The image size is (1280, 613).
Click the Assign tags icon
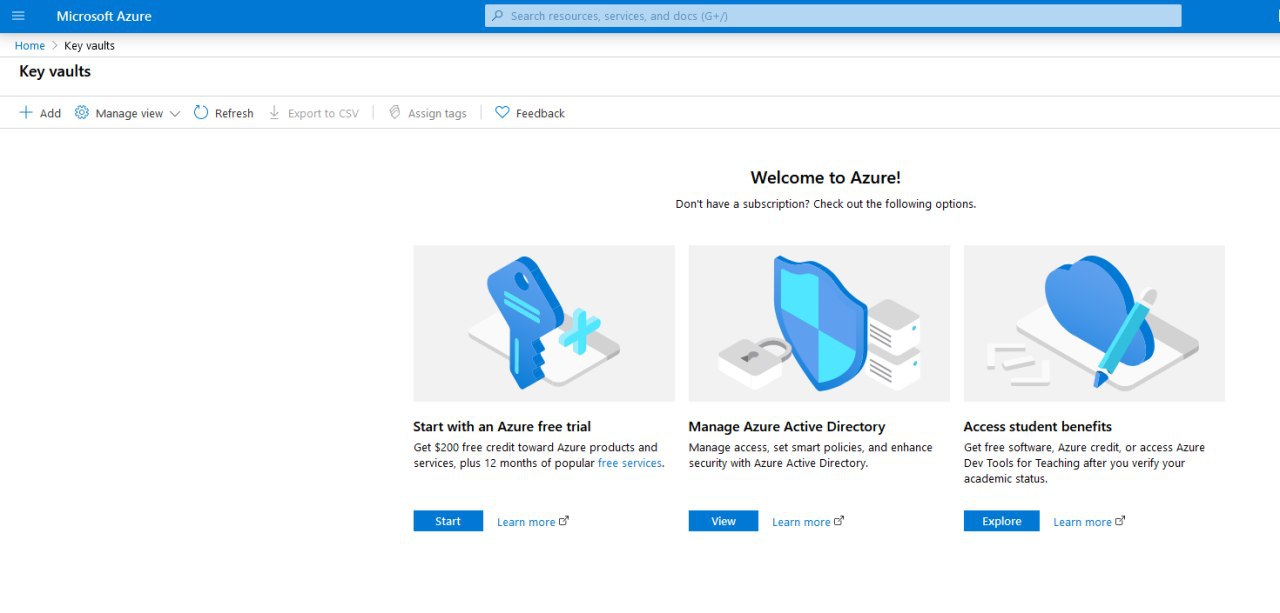[395, 113]
